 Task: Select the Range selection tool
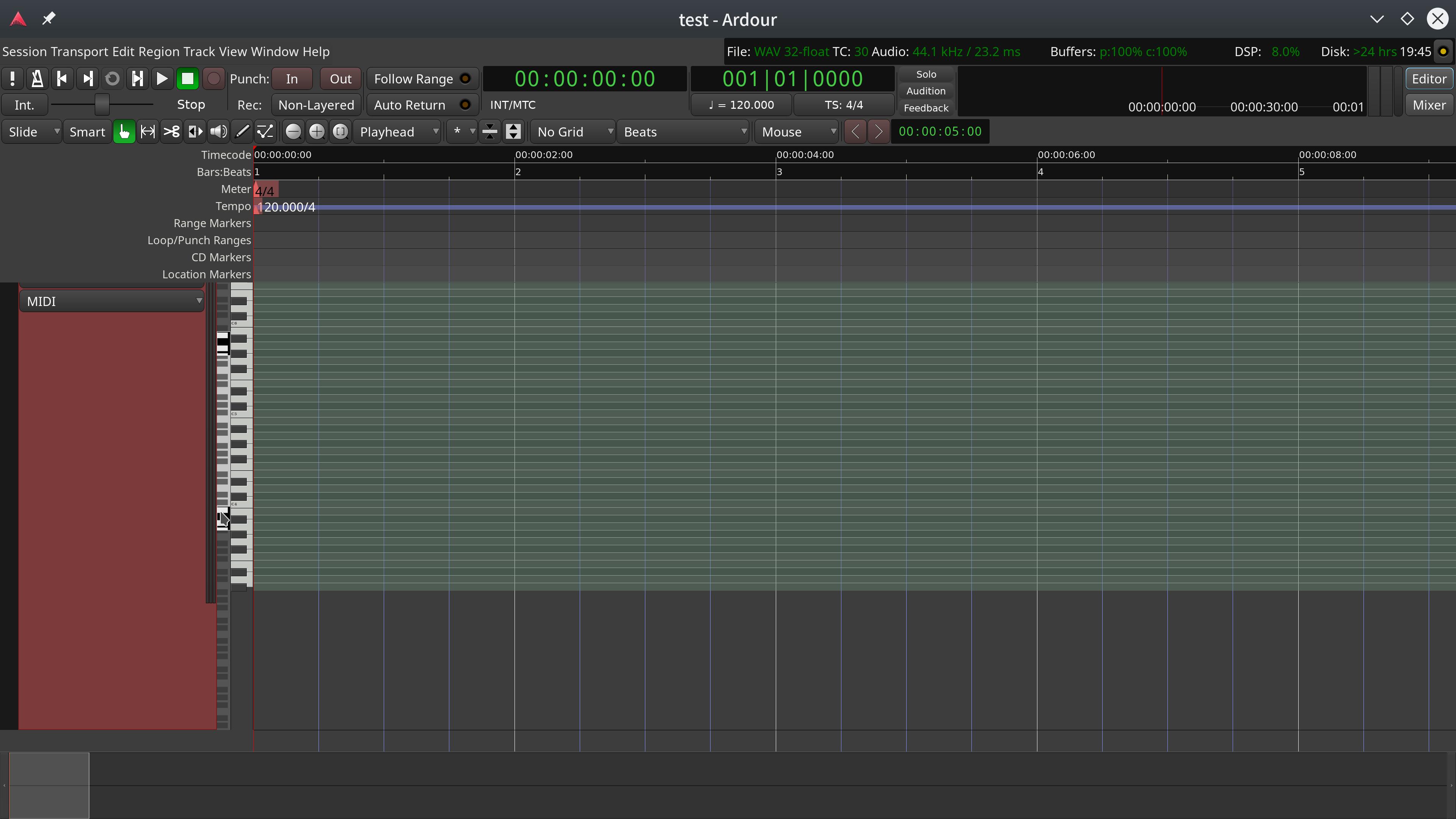pos(147,132)
